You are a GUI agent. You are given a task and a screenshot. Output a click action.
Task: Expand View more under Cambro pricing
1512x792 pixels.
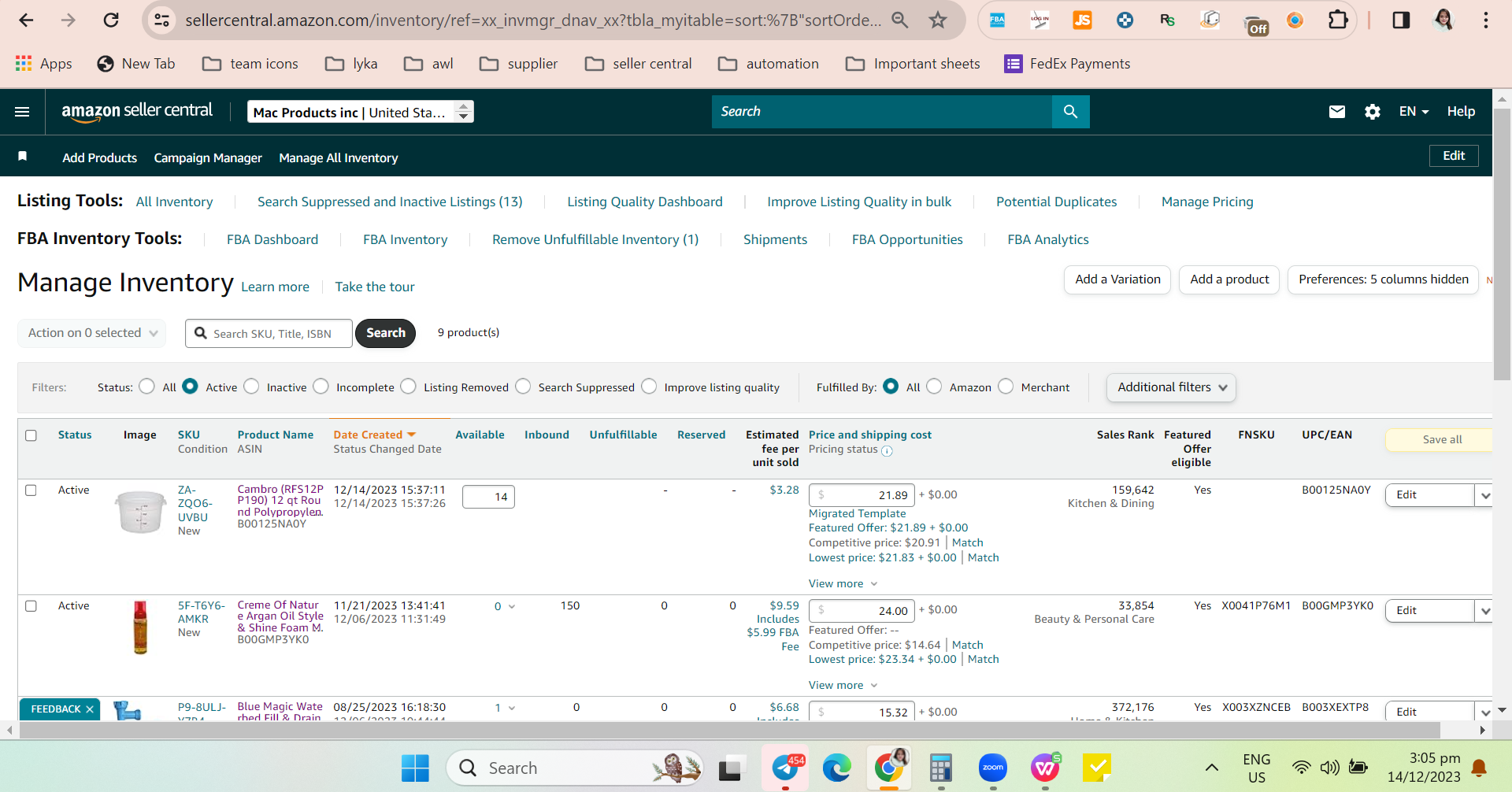pyautogui.click(x=843, y=583)
